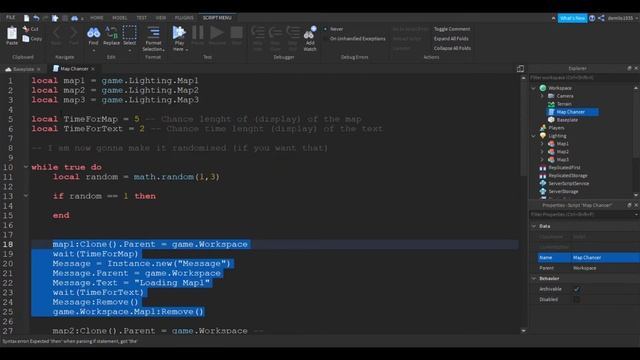Expand the Map1 tree node

(x=542, y=144)
